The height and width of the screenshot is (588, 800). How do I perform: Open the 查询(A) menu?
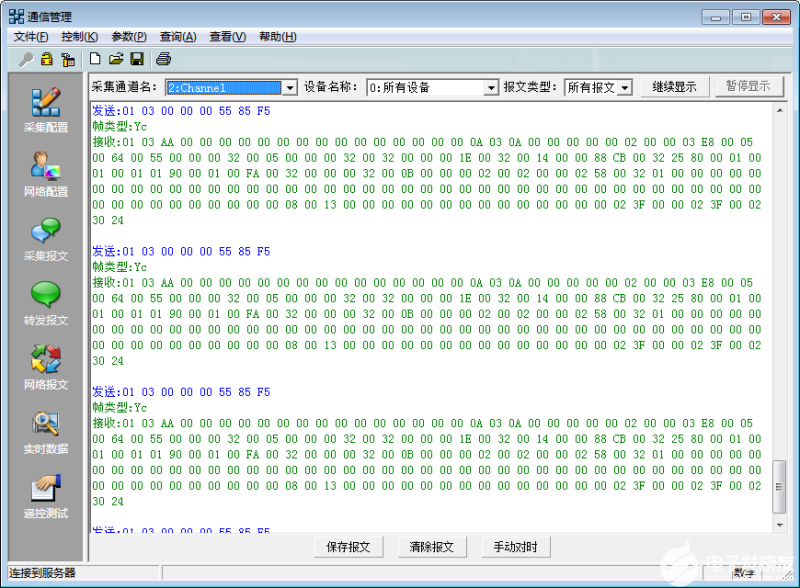(177, 36)
